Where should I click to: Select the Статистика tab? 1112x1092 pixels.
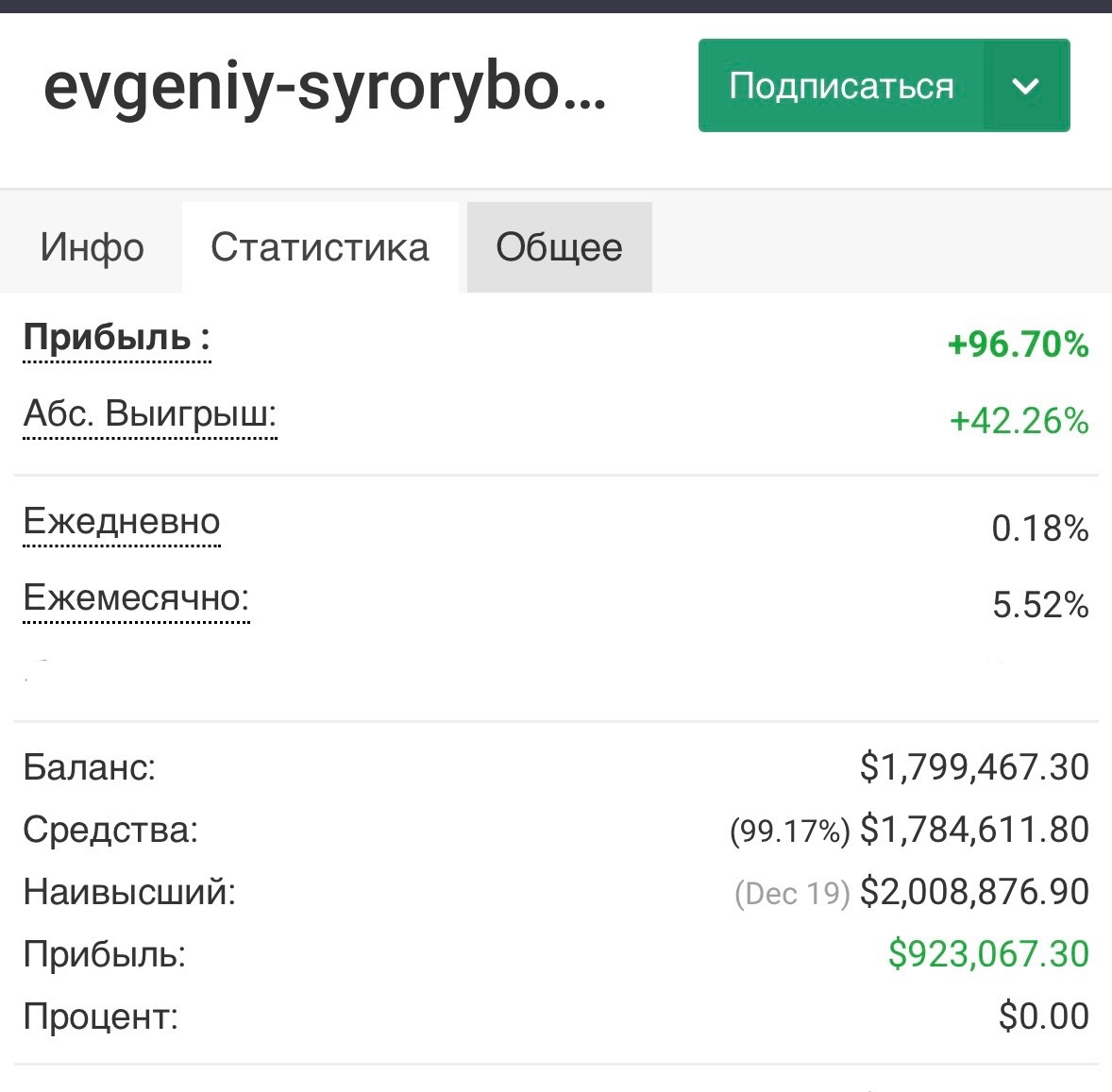click(x=320, y=247)
